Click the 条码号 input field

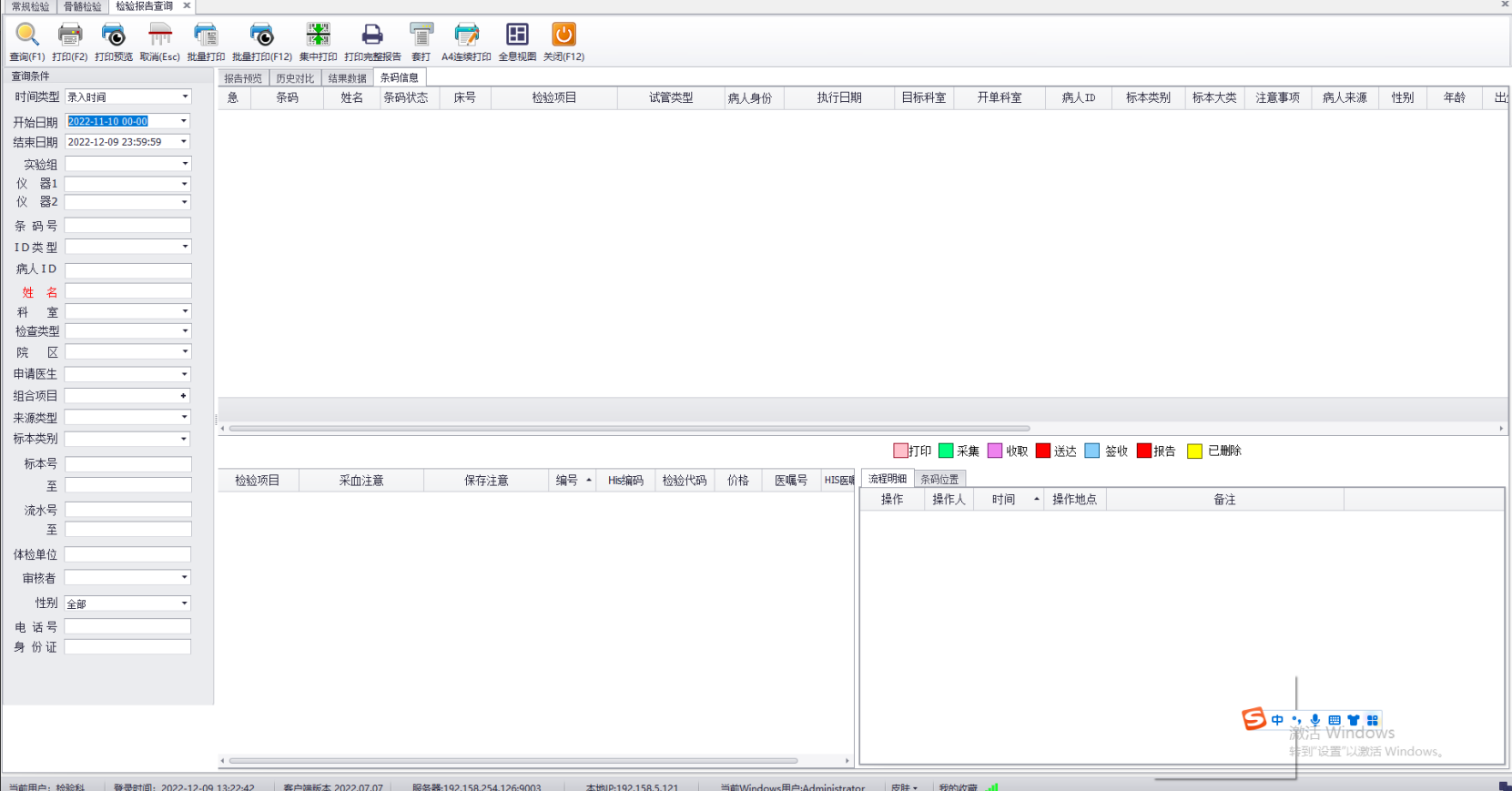[127, 225]
